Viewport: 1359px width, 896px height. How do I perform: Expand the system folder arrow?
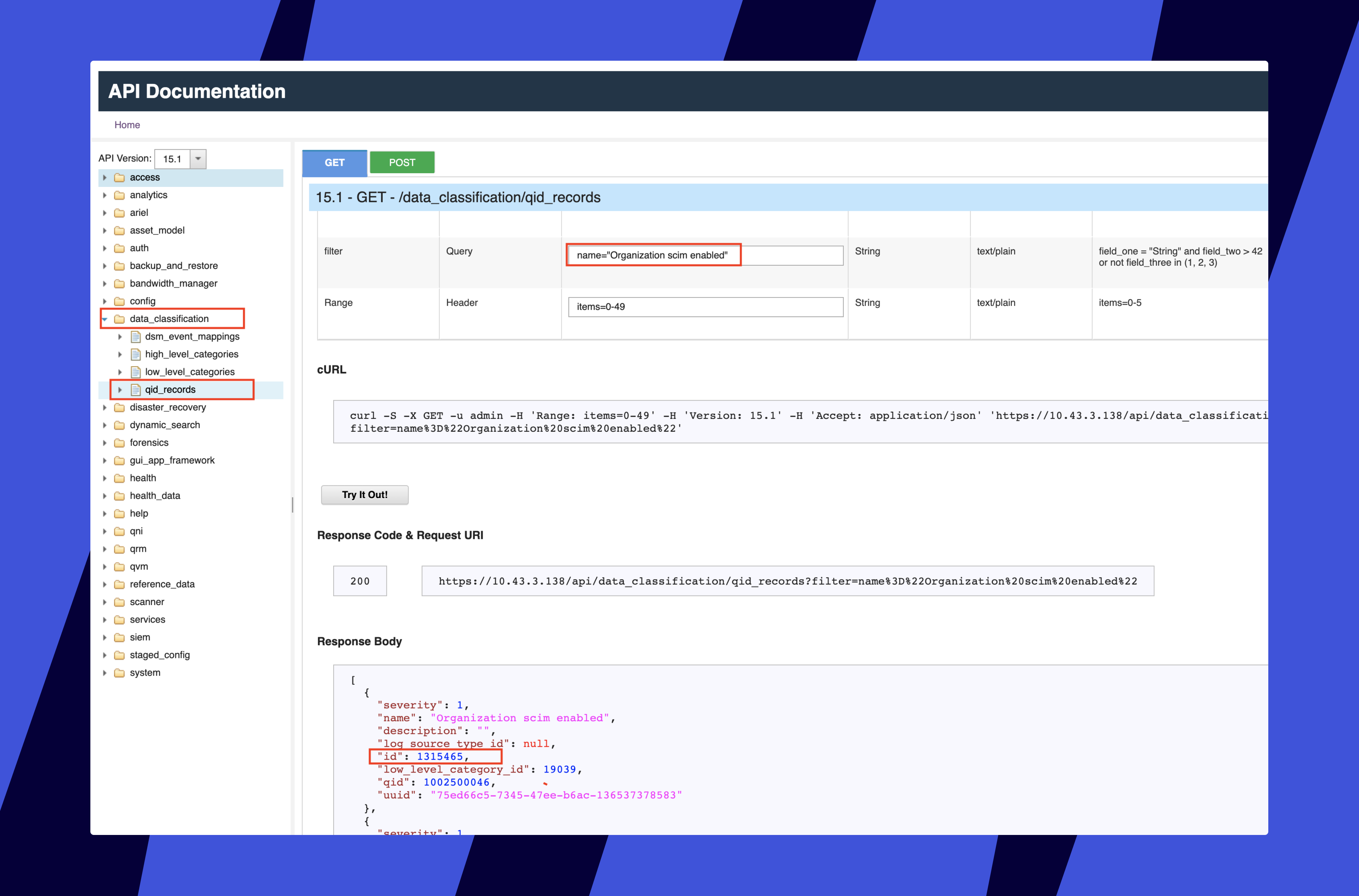click(105, 673)
